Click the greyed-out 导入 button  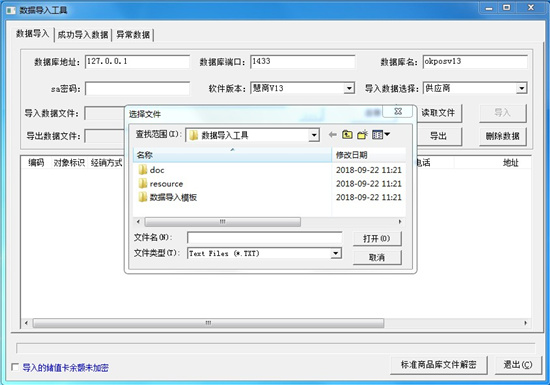point(503,113)
